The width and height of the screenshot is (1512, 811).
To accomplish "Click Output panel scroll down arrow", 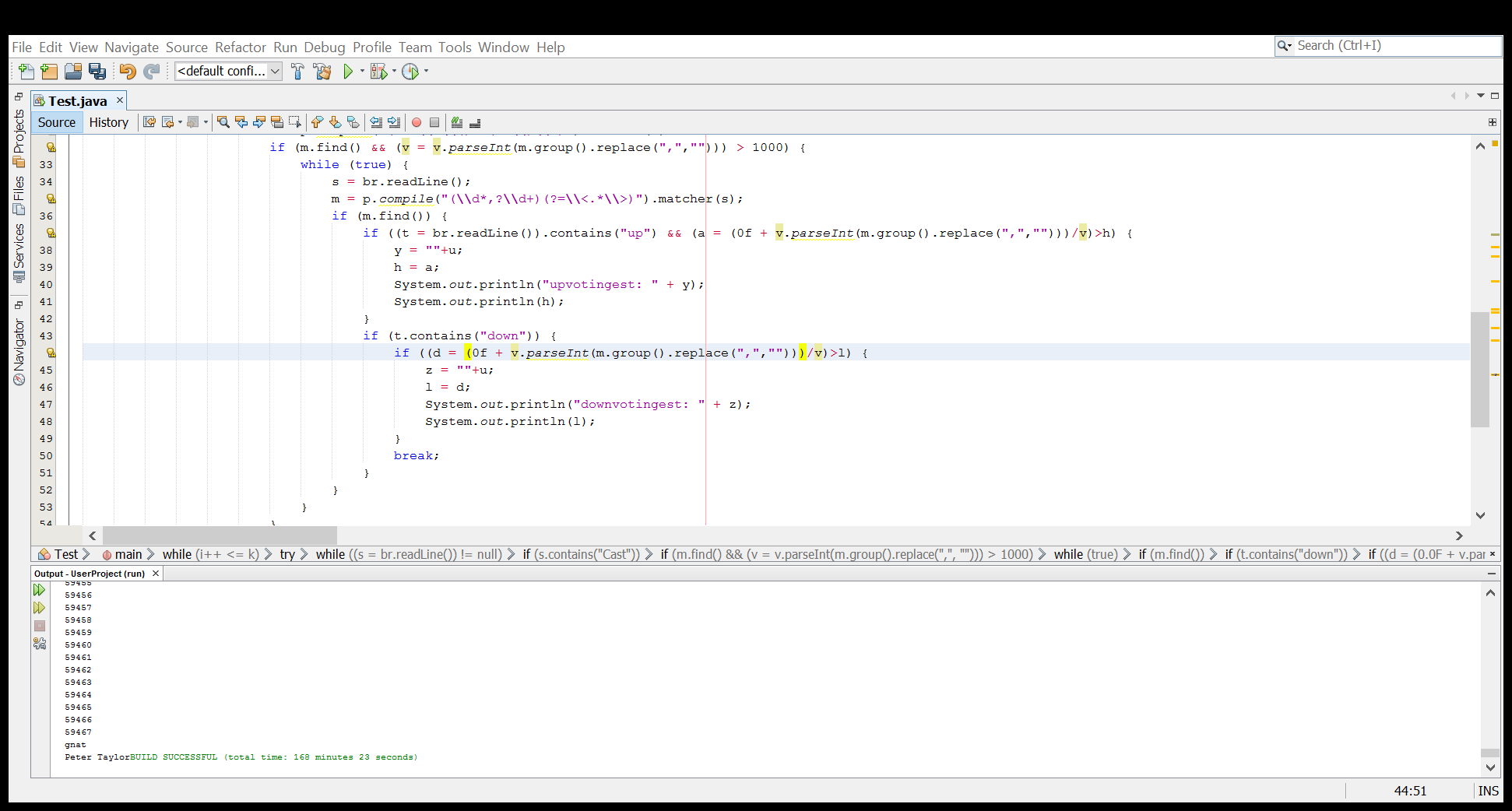I will pyautogui.click(x=1490, y=767).
